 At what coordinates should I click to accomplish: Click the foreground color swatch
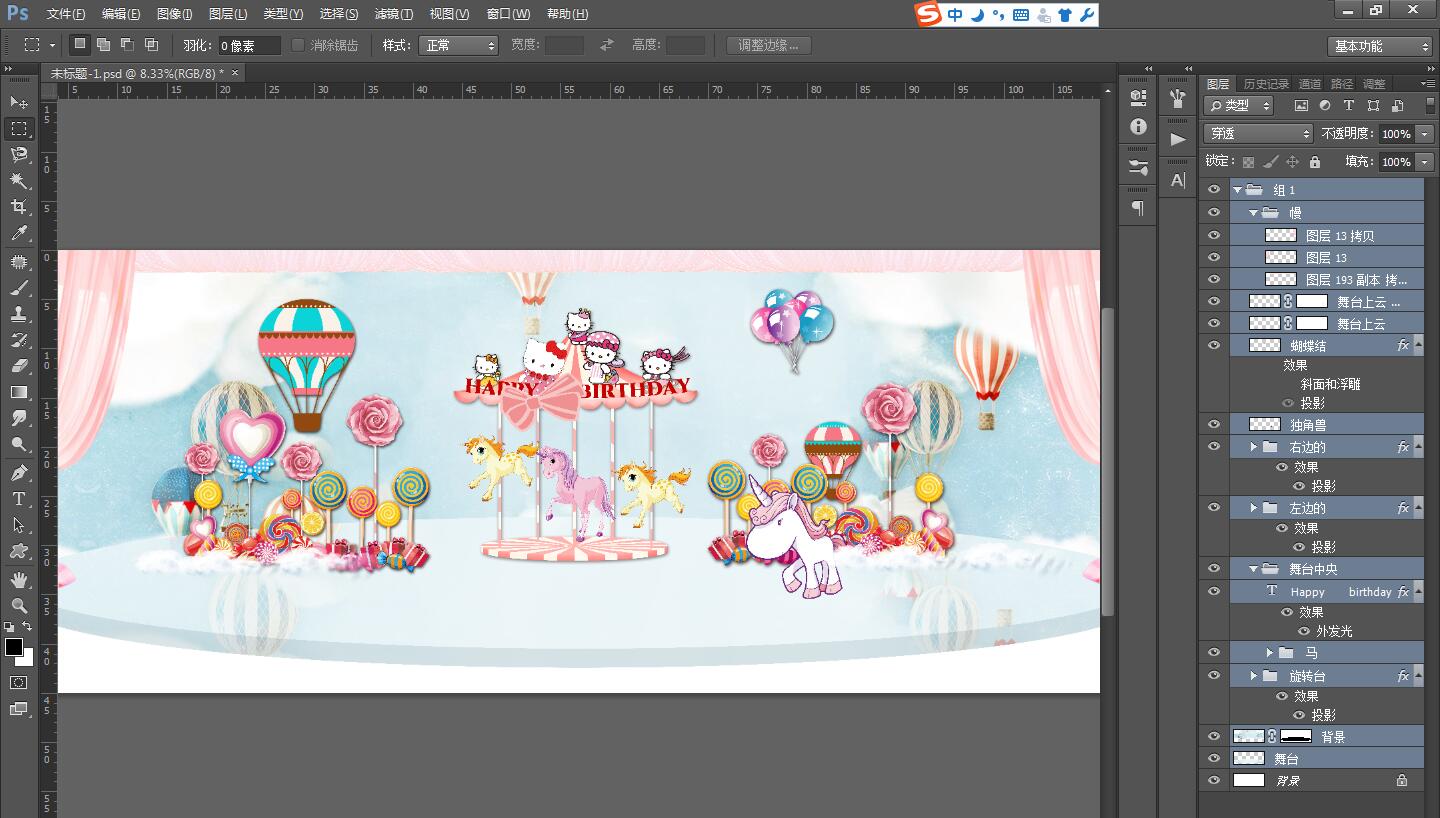point(14,647)
